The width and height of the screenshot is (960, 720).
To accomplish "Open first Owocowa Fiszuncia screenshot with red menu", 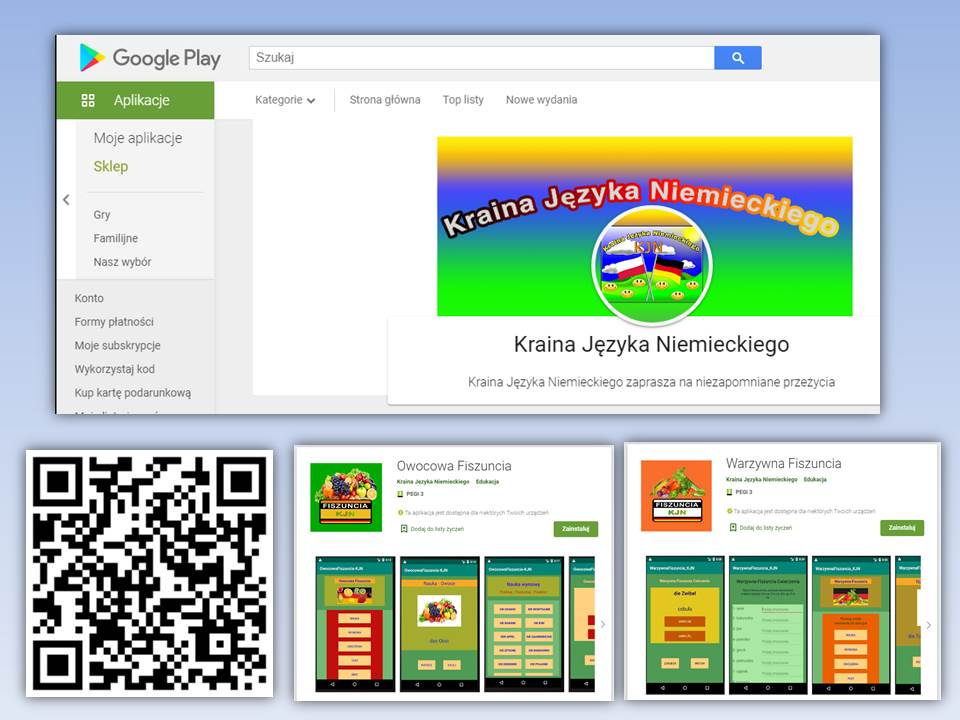I will [355, 624].
